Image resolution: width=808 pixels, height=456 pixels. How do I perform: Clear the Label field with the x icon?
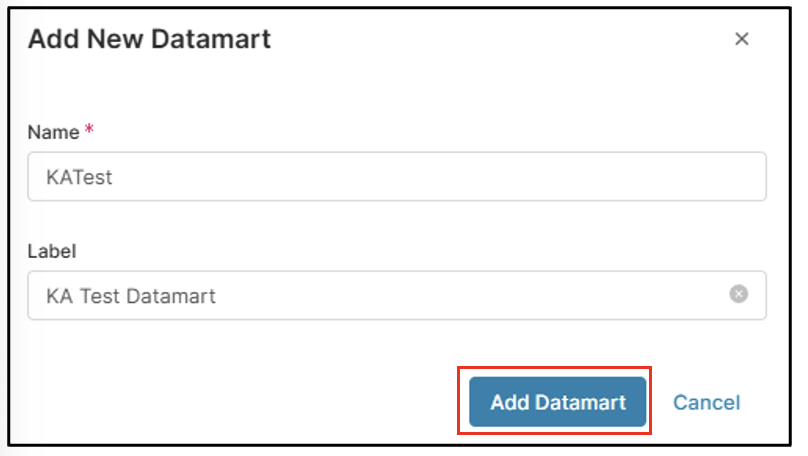[738, 295]
